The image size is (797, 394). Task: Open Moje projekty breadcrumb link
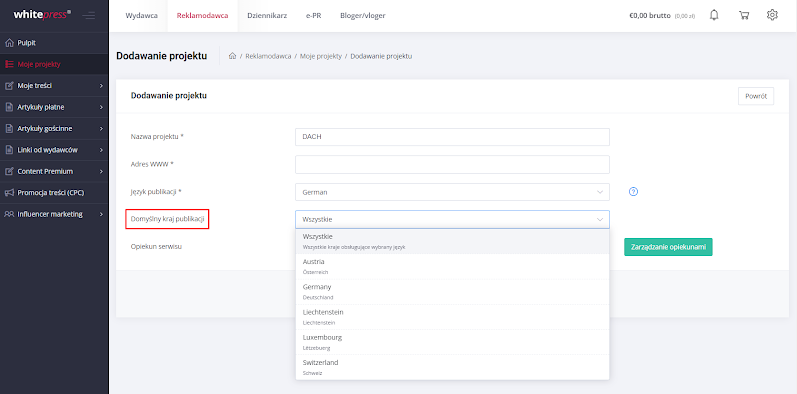[321, 56]
